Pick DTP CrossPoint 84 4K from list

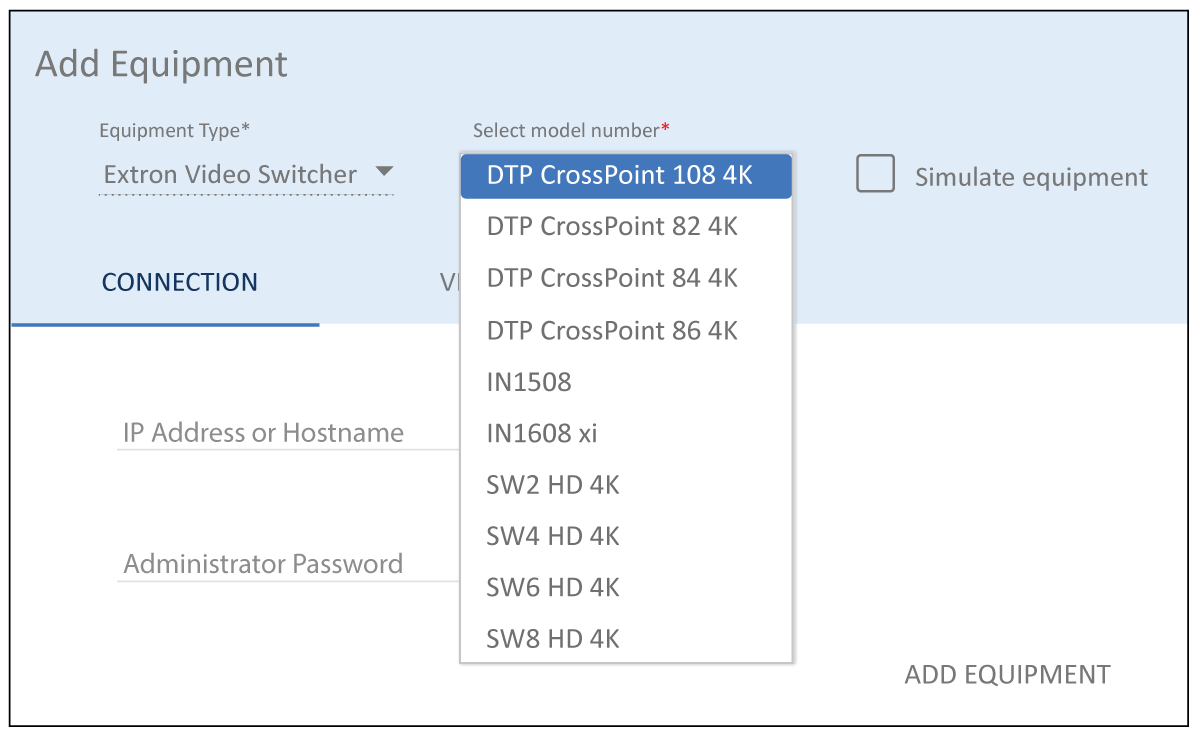625,278
